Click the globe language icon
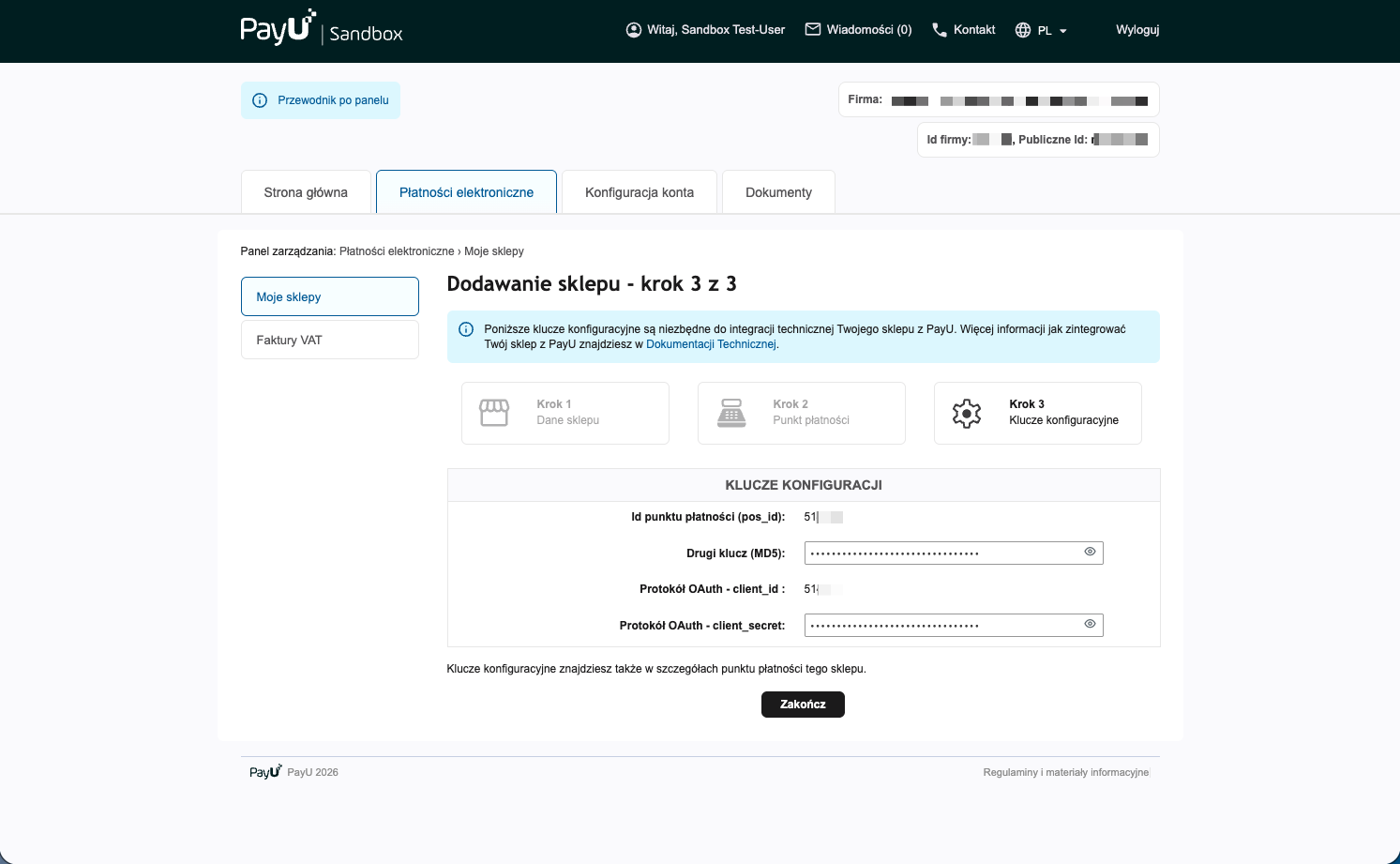This screenshot has height=864, width=1400. point(1023,30)
